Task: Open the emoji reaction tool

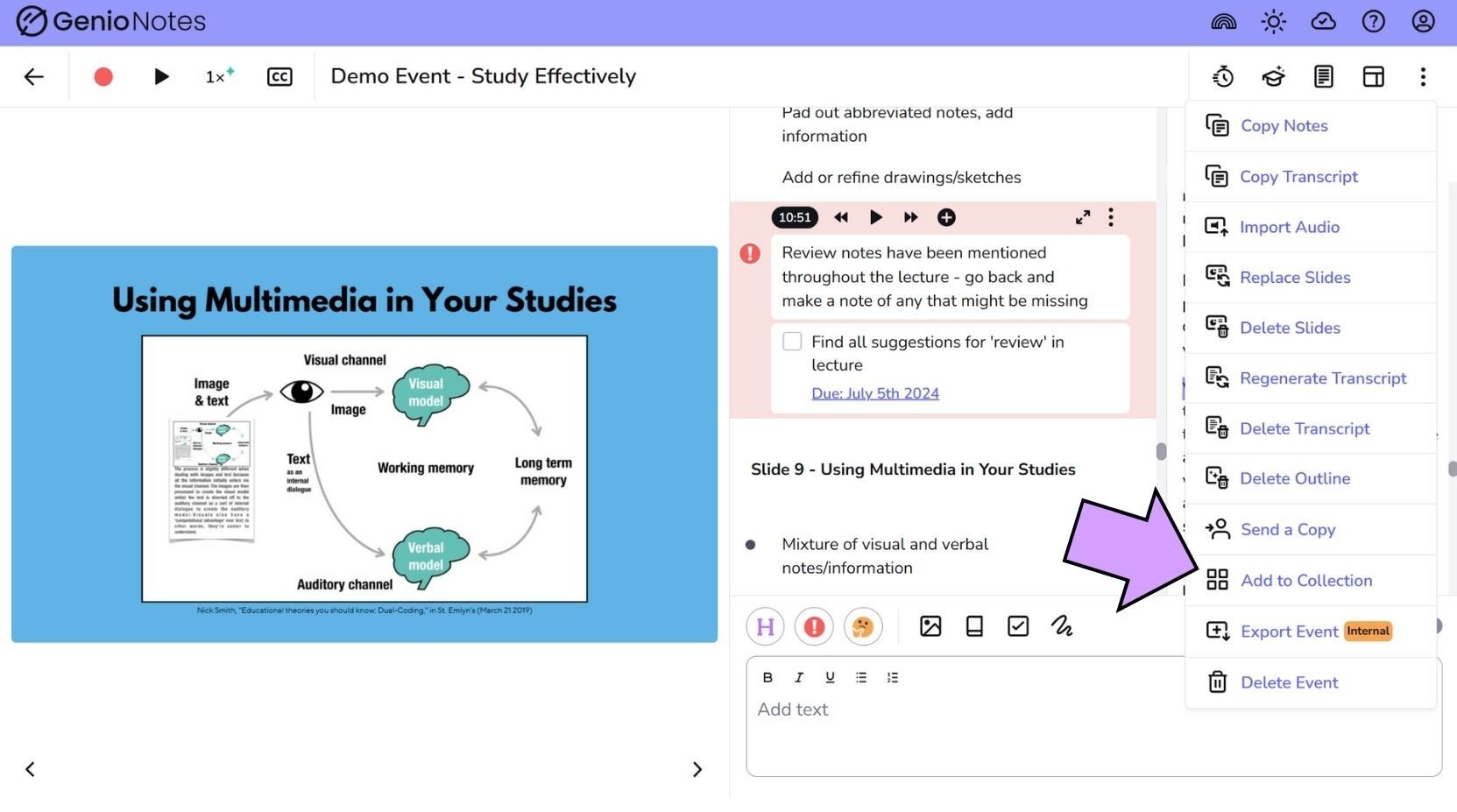Action: click(x=863, y=626)
